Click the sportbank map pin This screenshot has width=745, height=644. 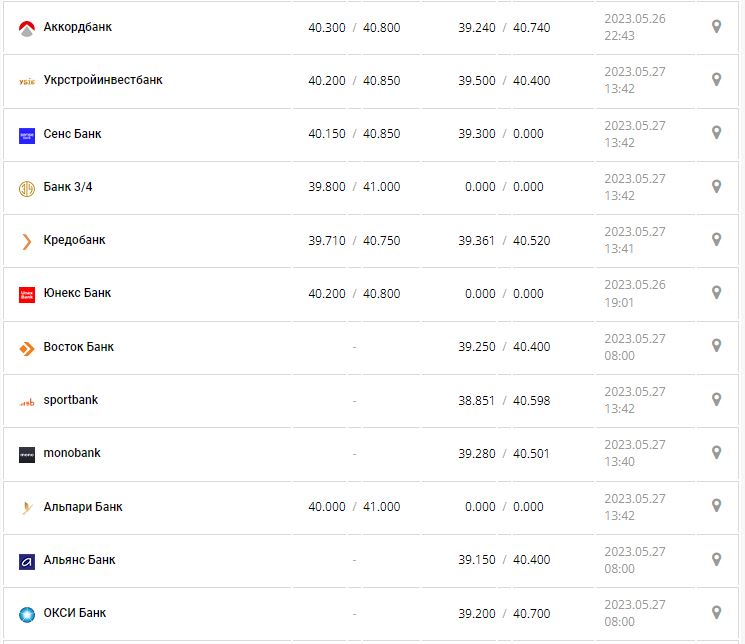[x=716, y=399]
